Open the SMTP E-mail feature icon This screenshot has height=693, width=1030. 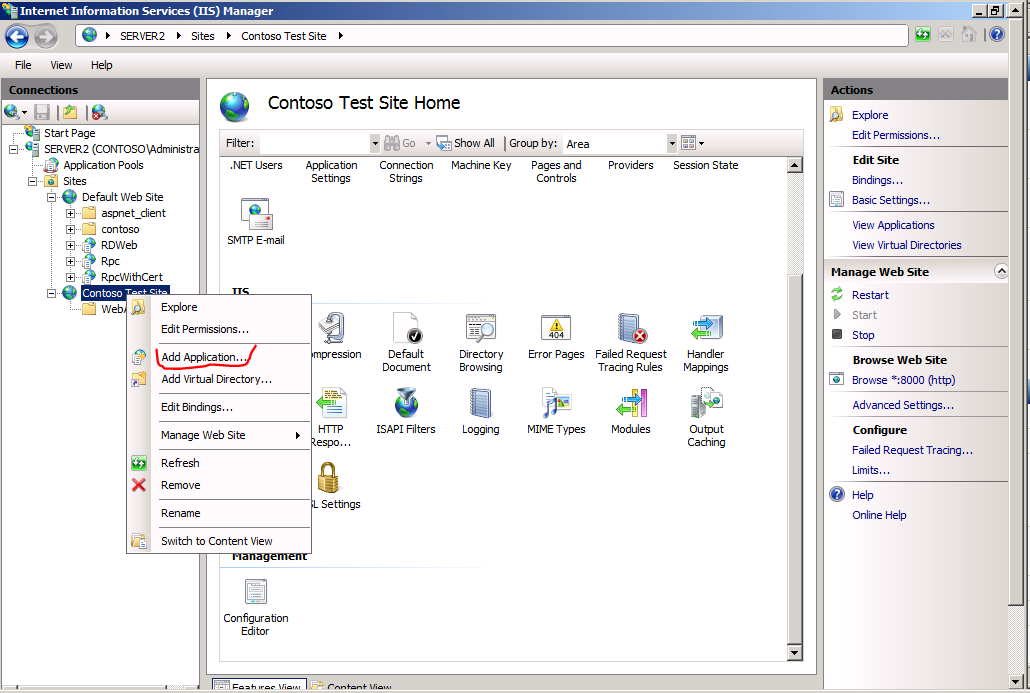pos(256,221)
